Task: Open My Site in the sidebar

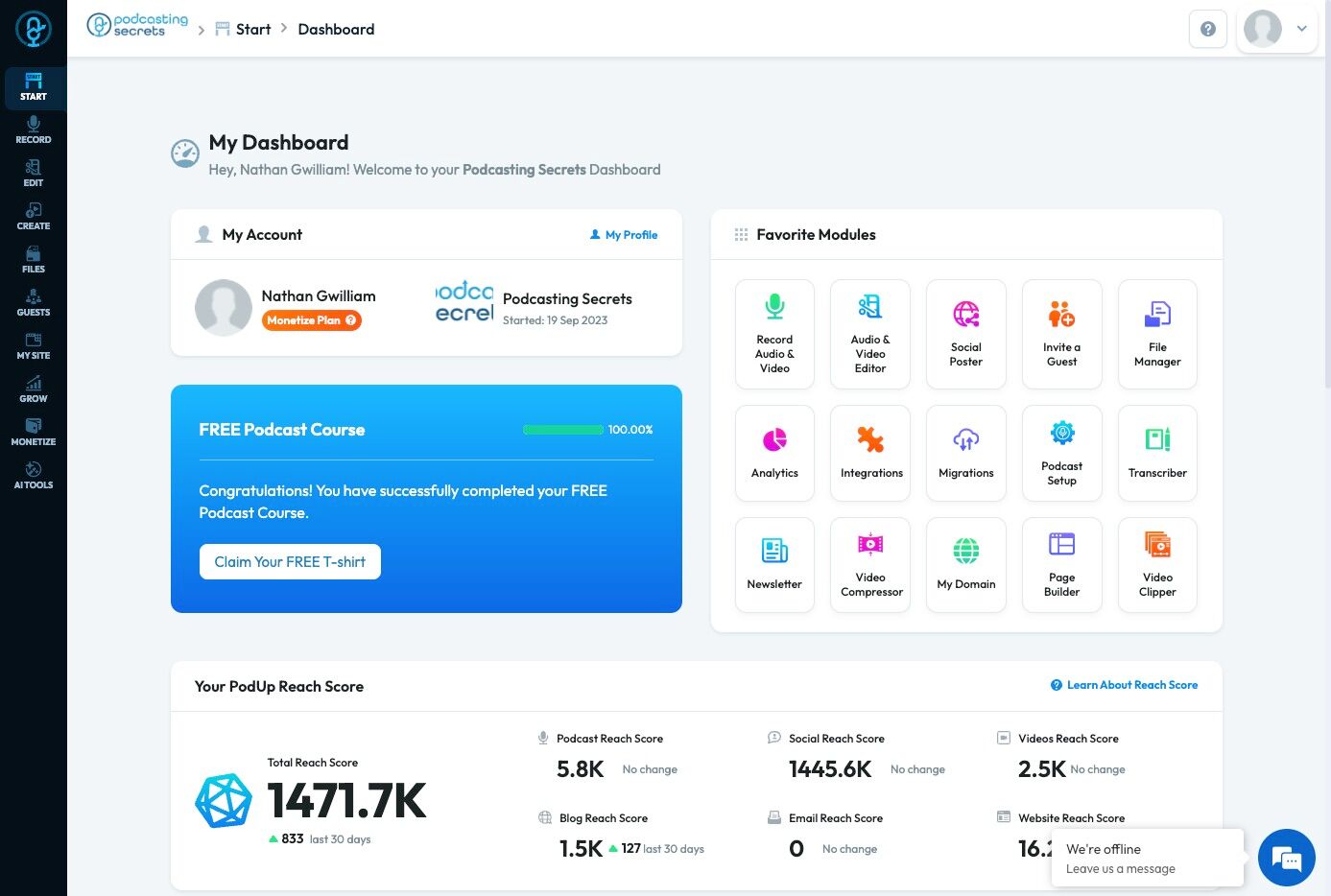Action: click(x=34, y=347)
